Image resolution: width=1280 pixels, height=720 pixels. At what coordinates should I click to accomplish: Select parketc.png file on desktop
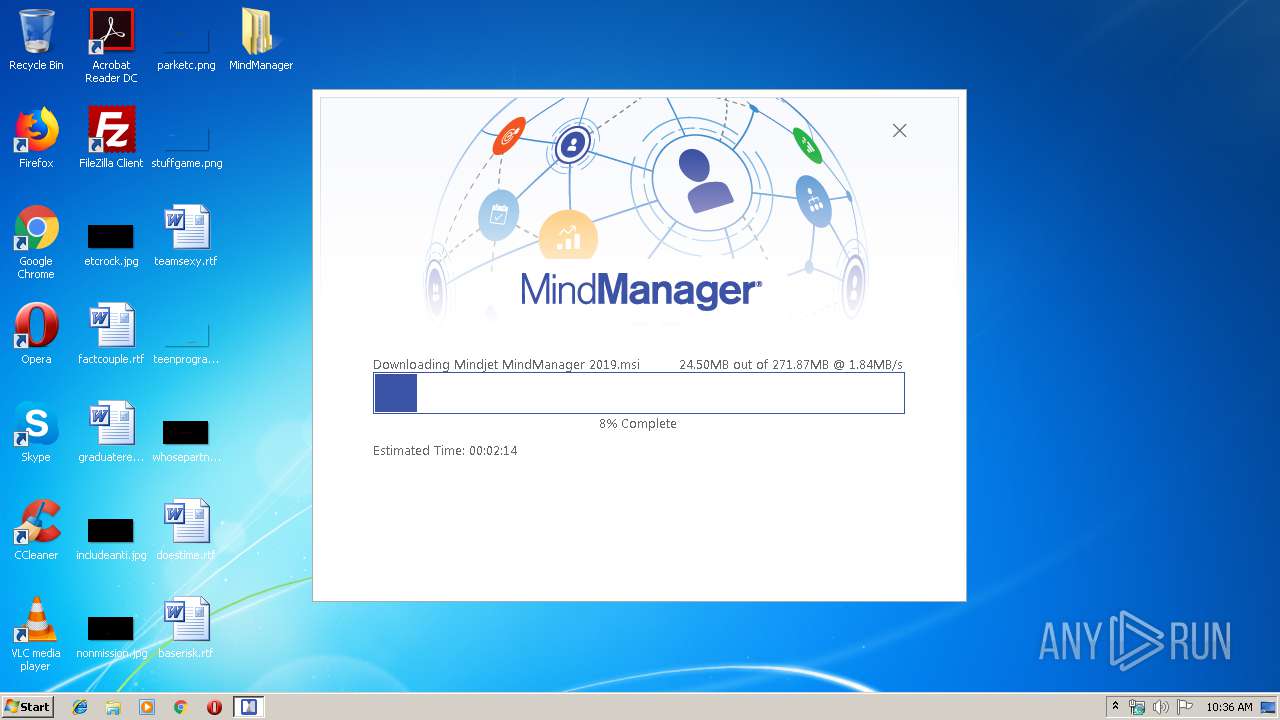(186, 46)
